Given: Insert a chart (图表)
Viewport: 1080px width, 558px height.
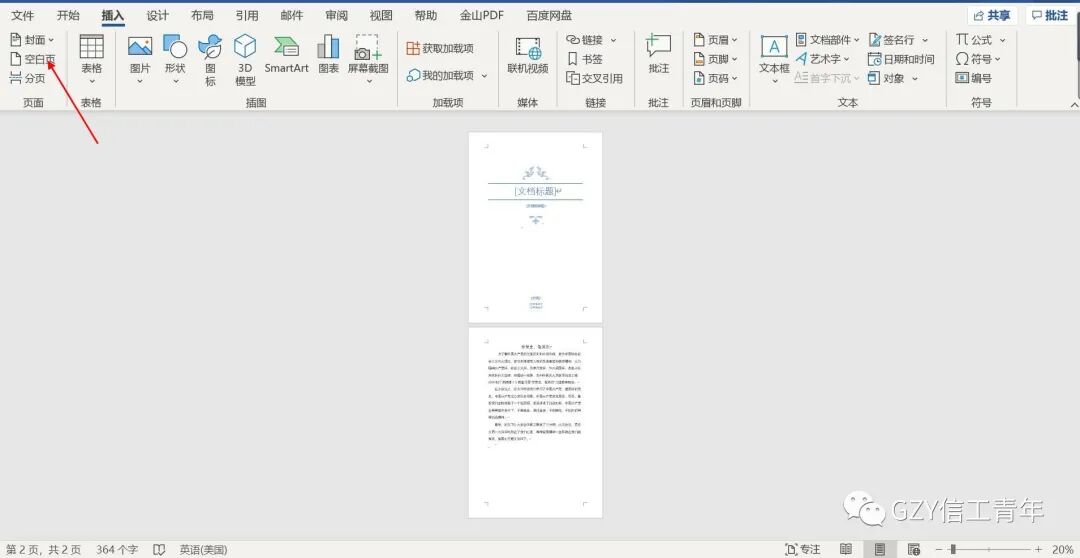Looking at the screenshot, I should click(329, 55).
